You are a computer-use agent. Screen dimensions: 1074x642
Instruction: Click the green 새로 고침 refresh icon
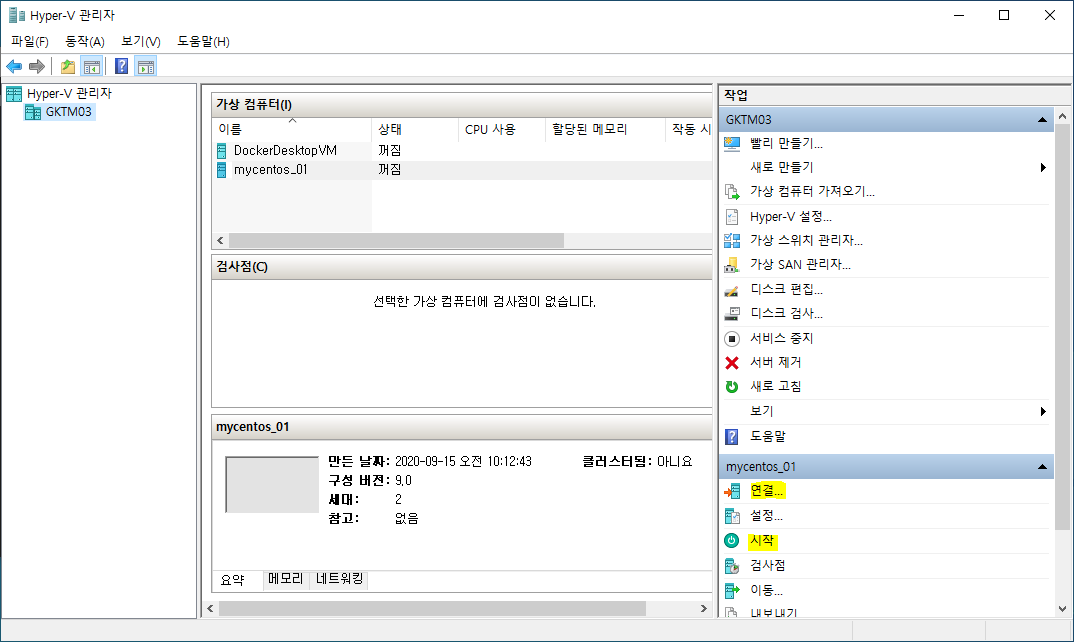(732, 386)
